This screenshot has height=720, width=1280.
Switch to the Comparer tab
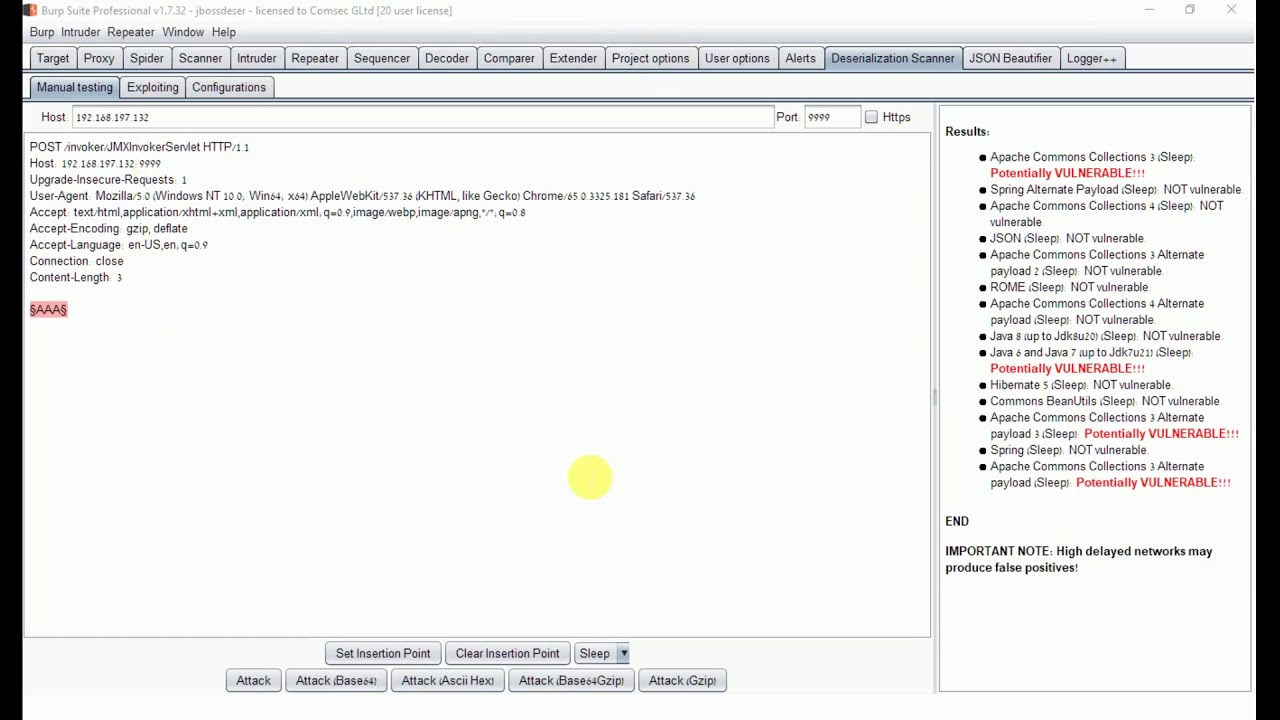click(x=509, y=58)
